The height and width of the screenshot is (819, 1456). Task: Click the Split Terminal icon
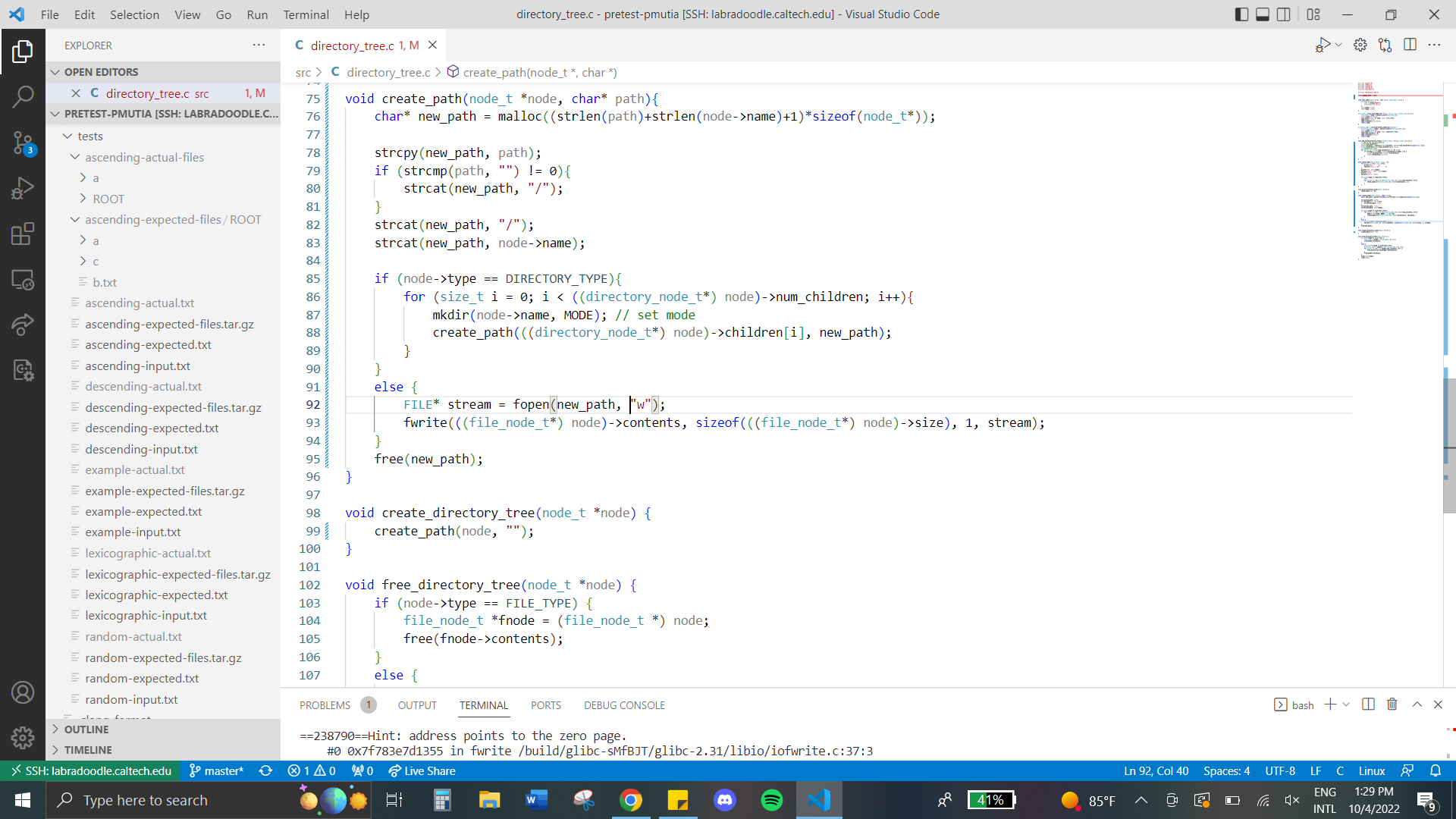[1368, 704]
